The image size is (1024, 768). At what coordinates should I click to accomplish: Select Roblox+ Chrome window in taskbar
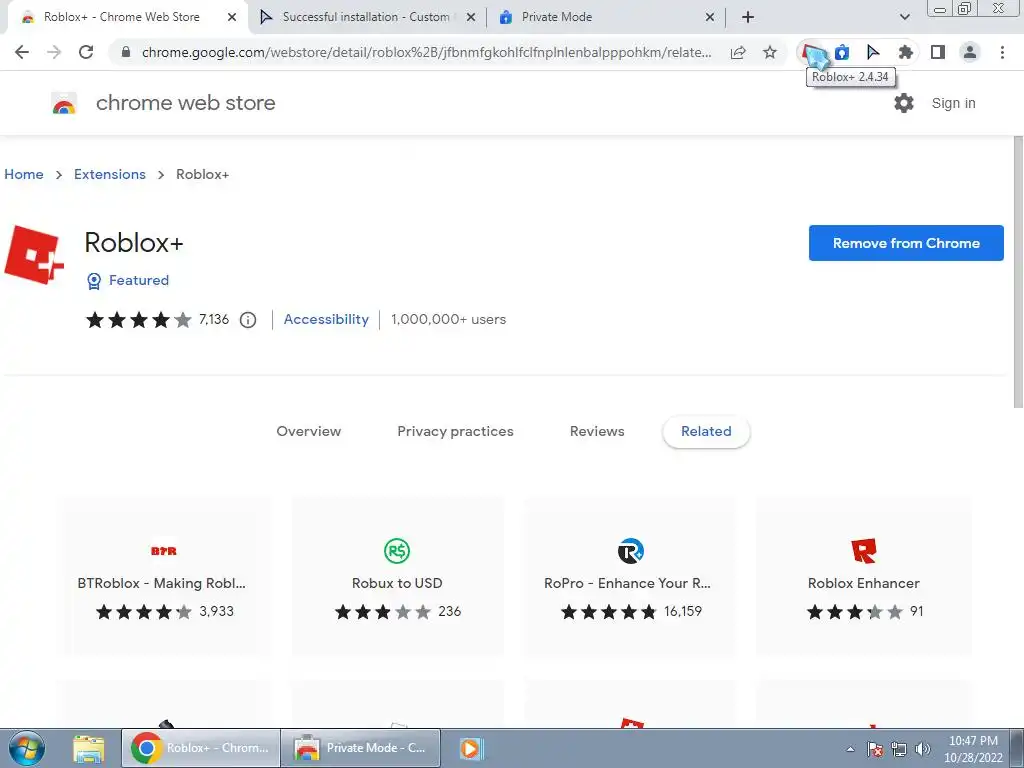point(200,748)
